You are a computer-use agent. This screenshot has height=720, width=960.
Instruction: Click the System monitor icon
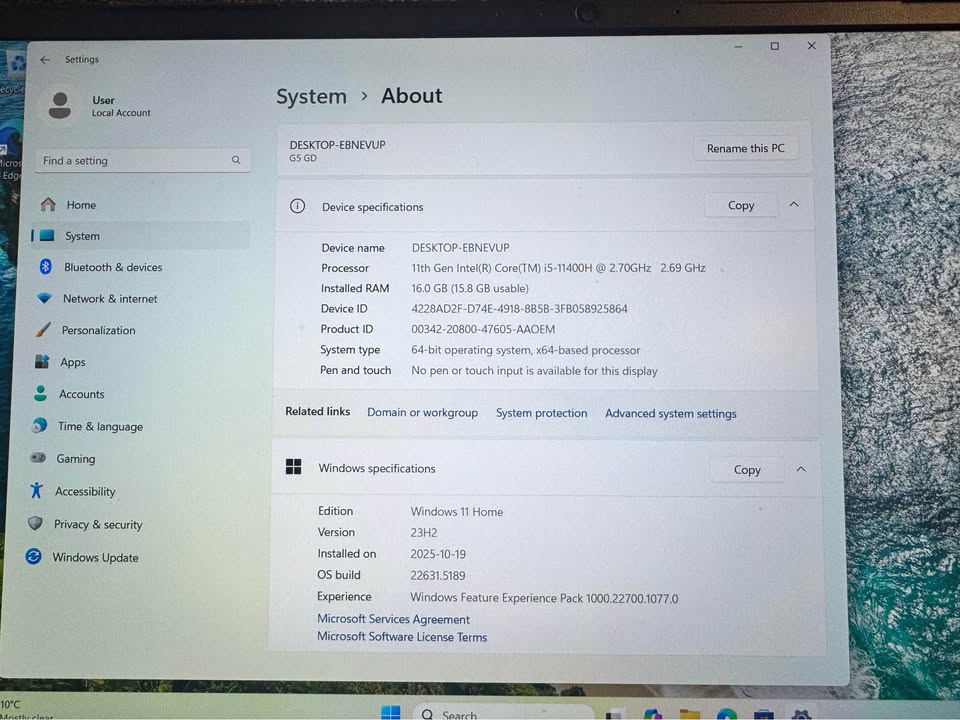pos(47,236)
